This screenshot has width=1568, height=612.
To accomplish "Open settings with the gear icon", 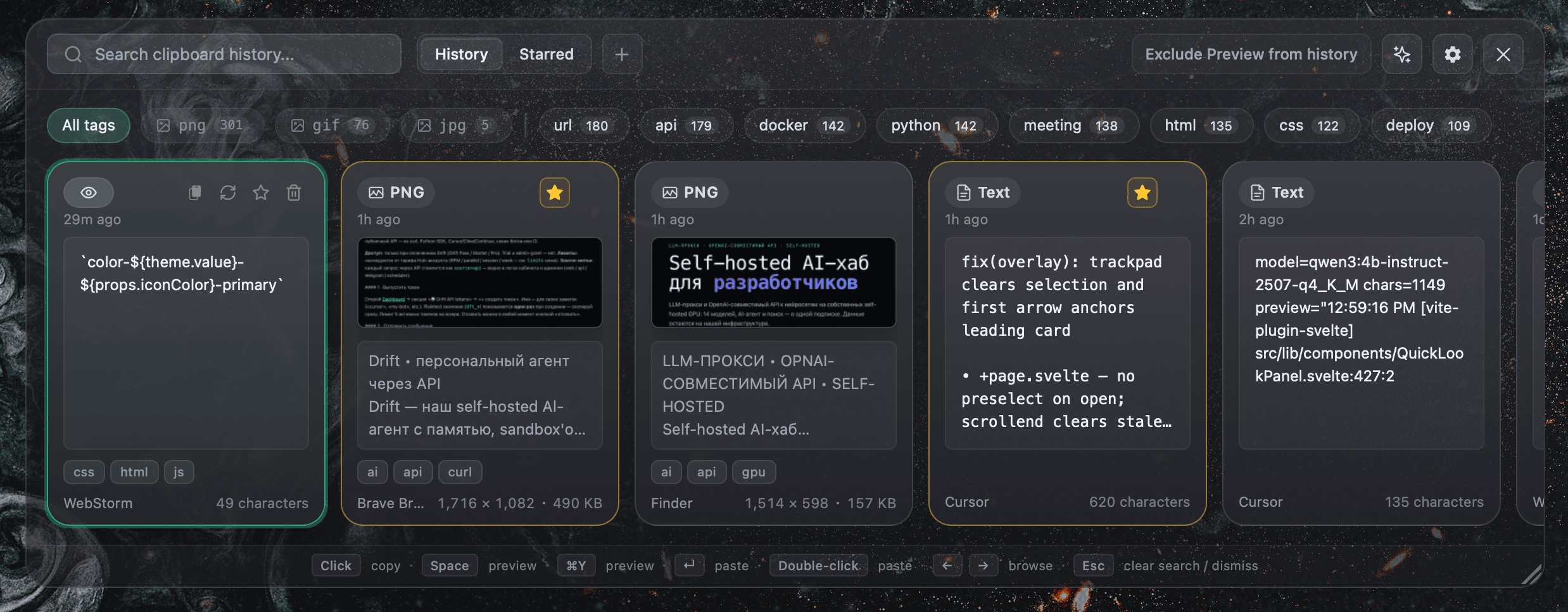I will pyautogui.click(x=1453, y=54).
